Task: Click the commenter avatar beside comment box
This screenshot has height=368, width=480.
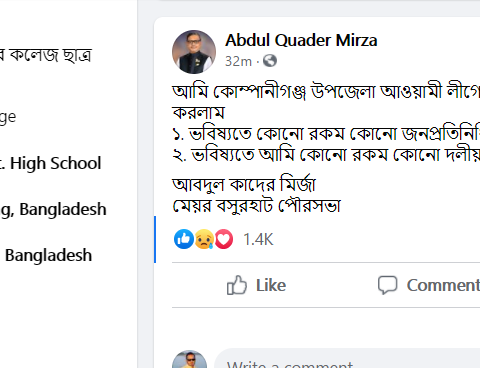Action: (189, 359)
